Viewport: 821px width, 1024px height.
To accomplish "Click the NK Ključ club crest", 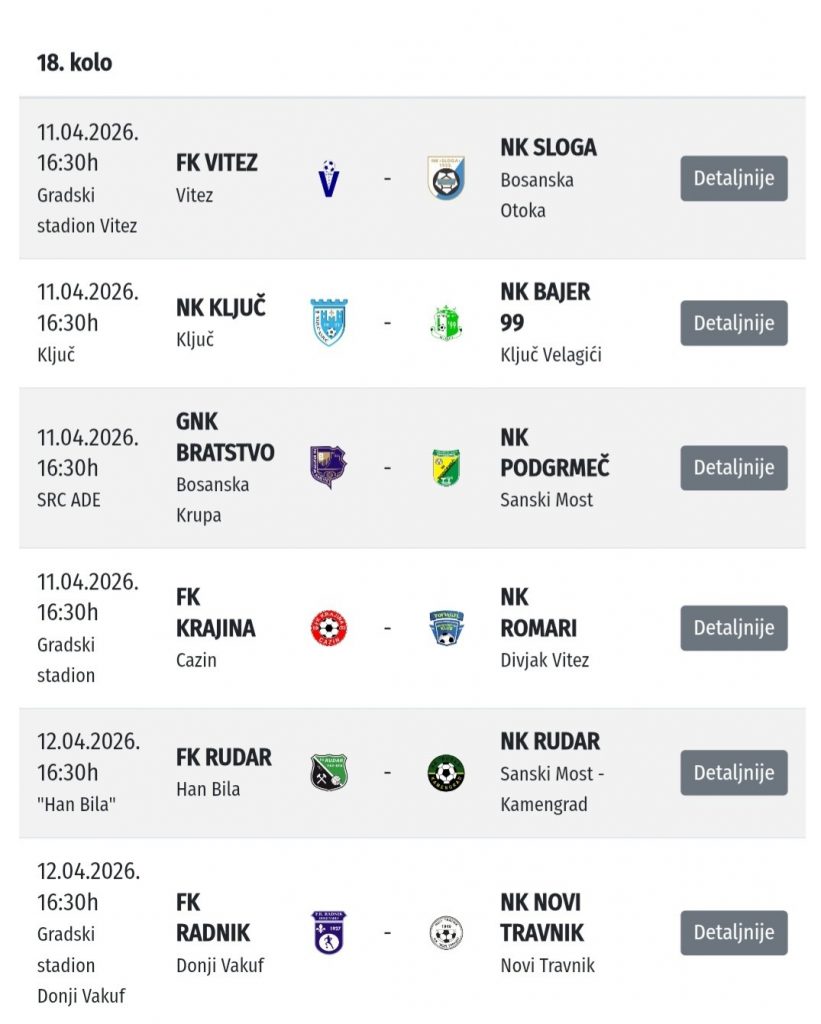I will click(328, 323).
